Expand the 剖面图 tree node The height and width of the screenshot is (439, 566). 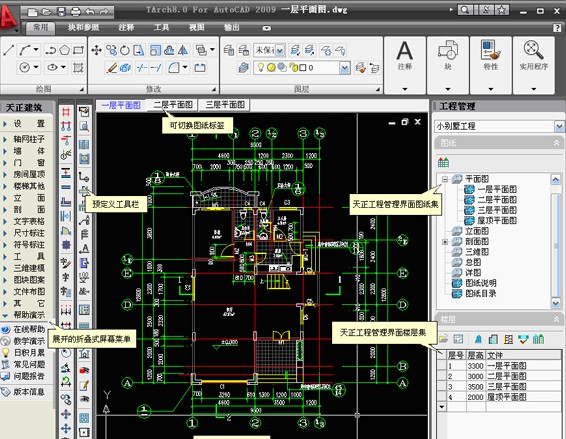pos(445,242)
